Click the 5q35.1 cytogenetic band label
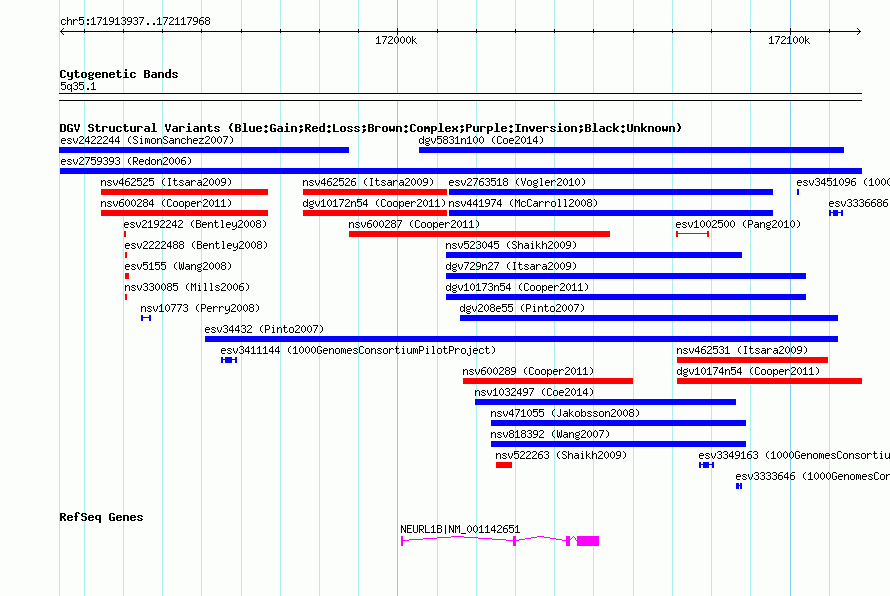 [x=78, y=86]
